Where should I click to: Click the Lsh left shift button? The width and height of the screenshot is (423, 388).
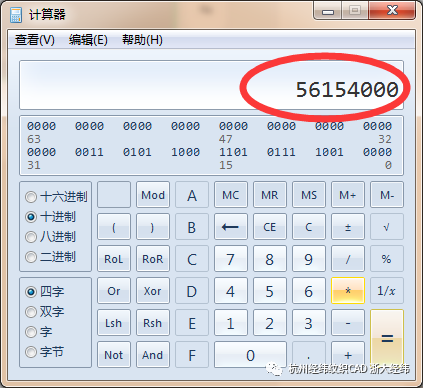(114, 323)
